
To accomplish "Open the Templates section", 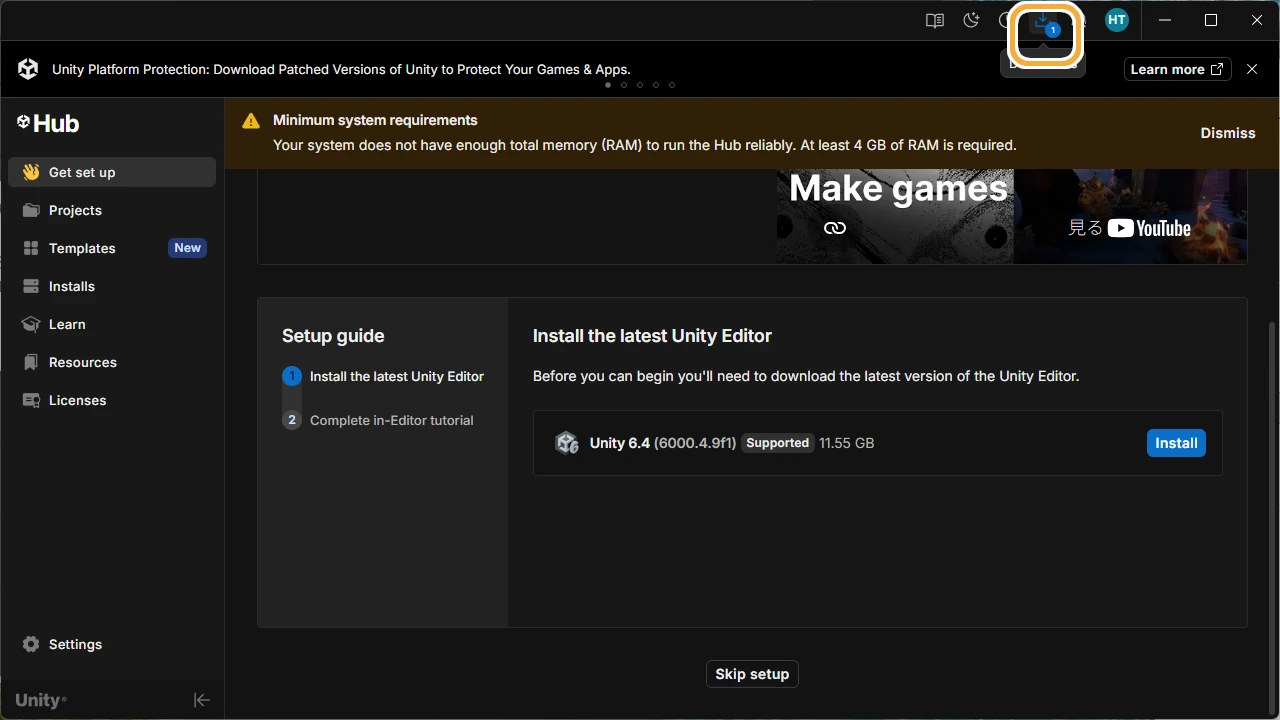I will point(112,248).
